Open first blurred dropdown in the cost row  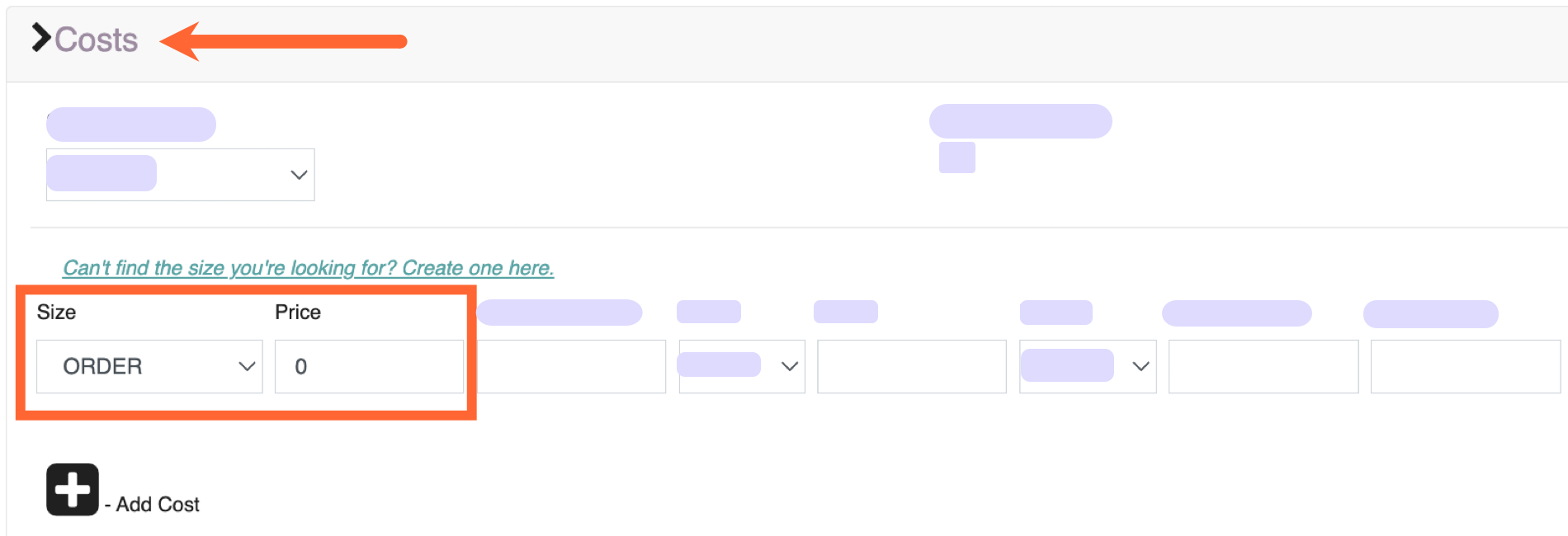click(x=742, y=366)
